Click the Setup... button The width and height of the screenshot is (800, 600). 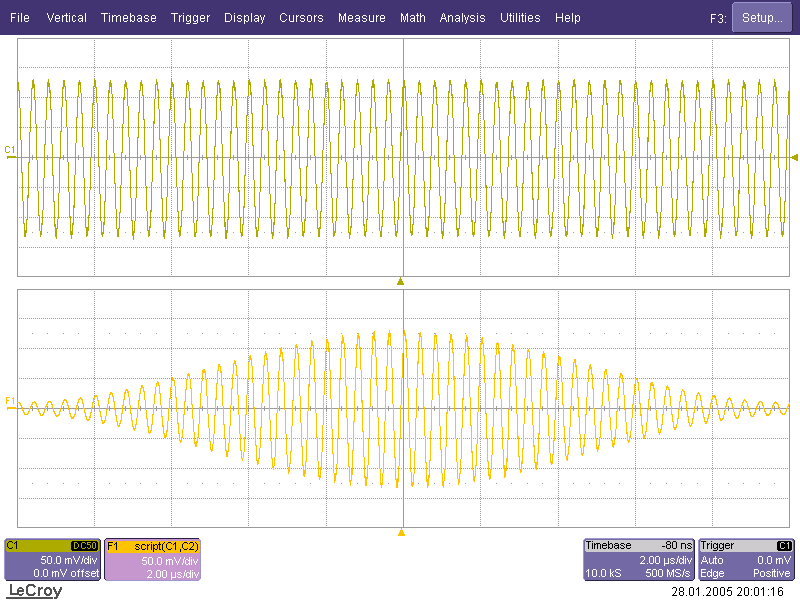click(761, 18)
